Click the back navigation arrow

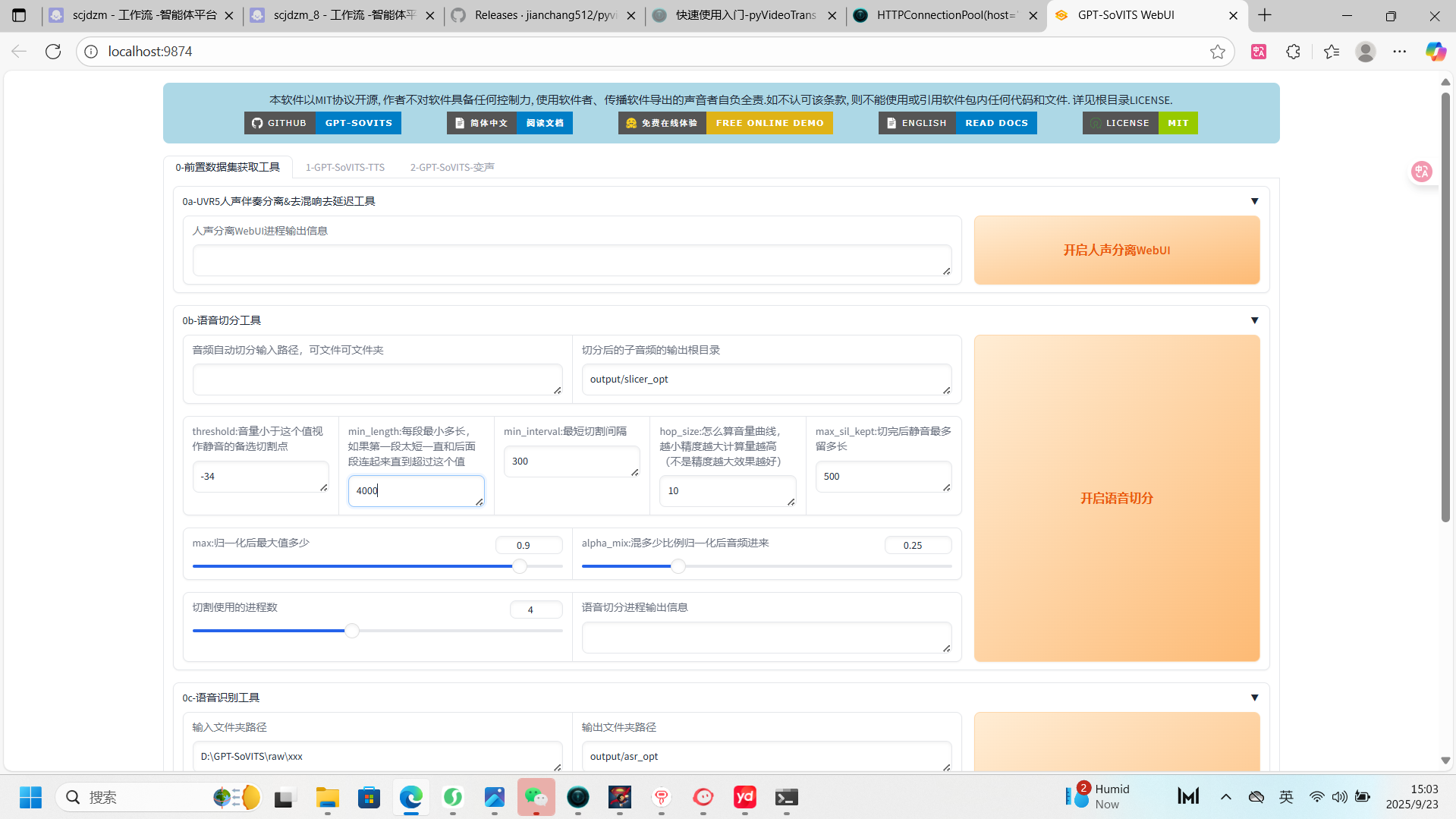pyautogui.click(x=19, y=52)
